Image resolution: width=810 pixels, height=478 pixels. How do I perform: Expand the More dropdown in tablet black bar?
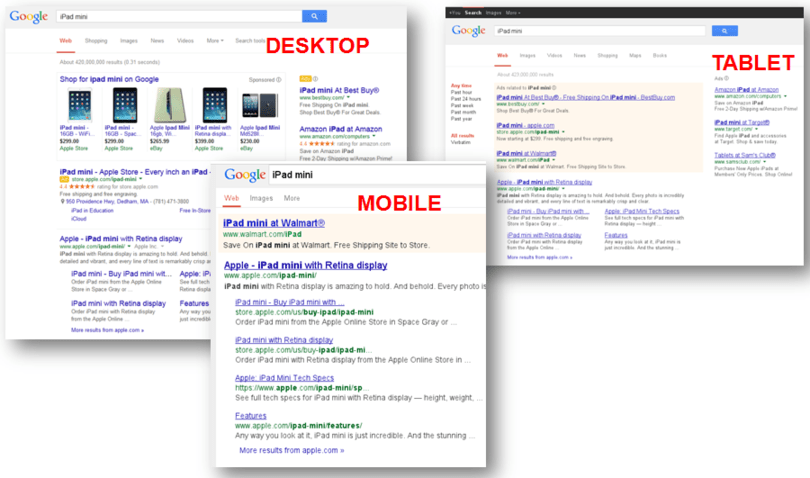tap(512, 13)
